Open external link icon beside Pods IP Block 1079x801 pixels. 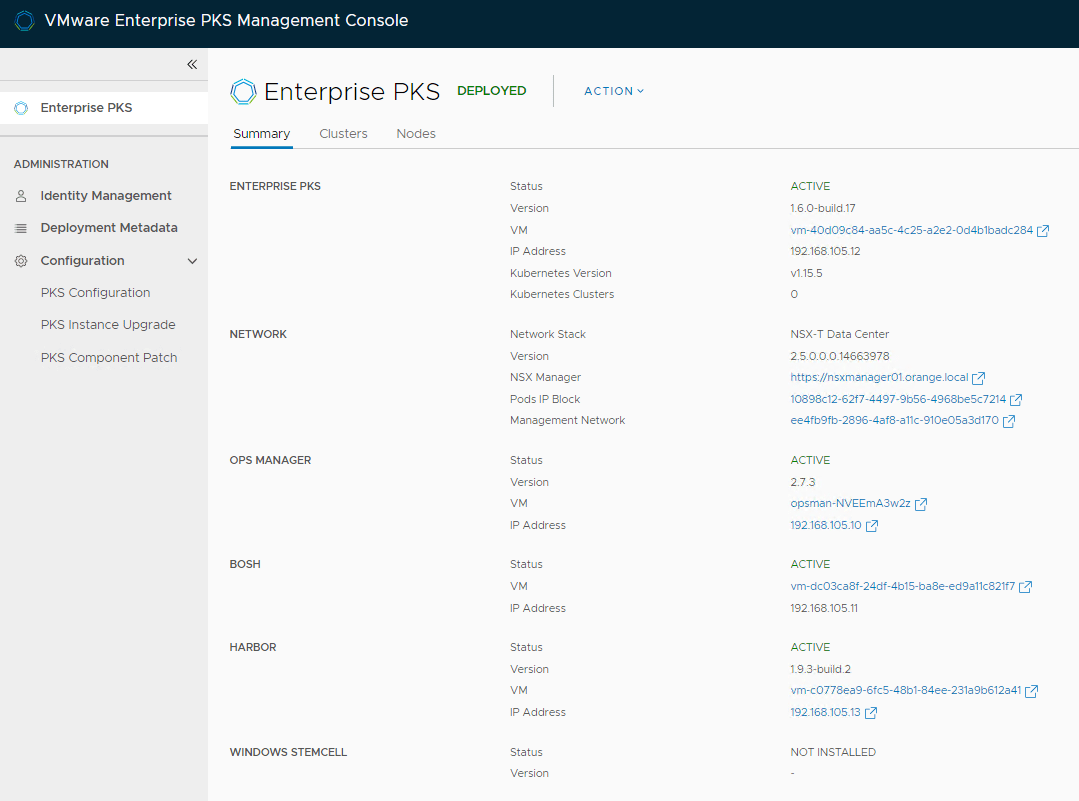coord(1016,399)
